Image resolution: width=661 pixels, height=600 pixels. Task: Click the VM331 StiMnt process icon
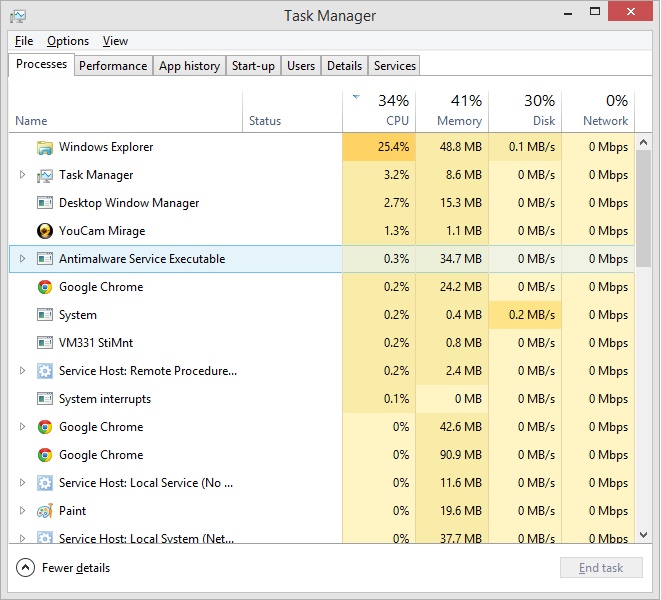pos(45,343)
